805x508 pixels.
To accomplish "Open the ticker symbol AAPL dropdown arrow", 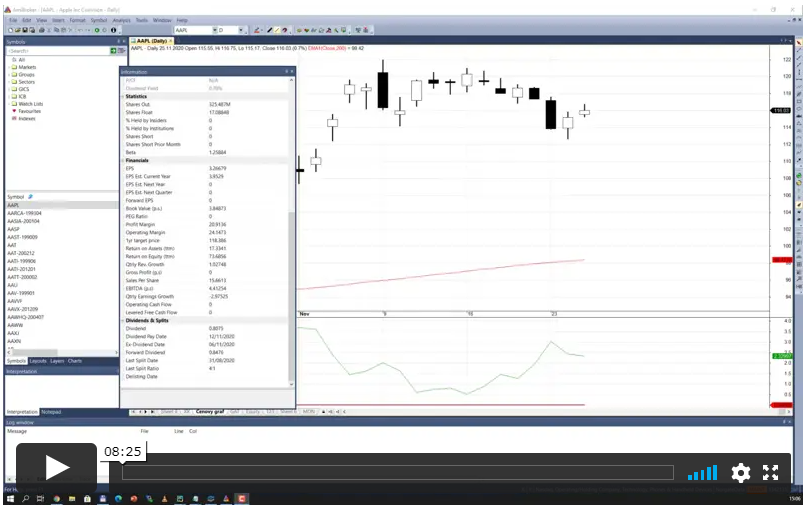I will point(215,30).
